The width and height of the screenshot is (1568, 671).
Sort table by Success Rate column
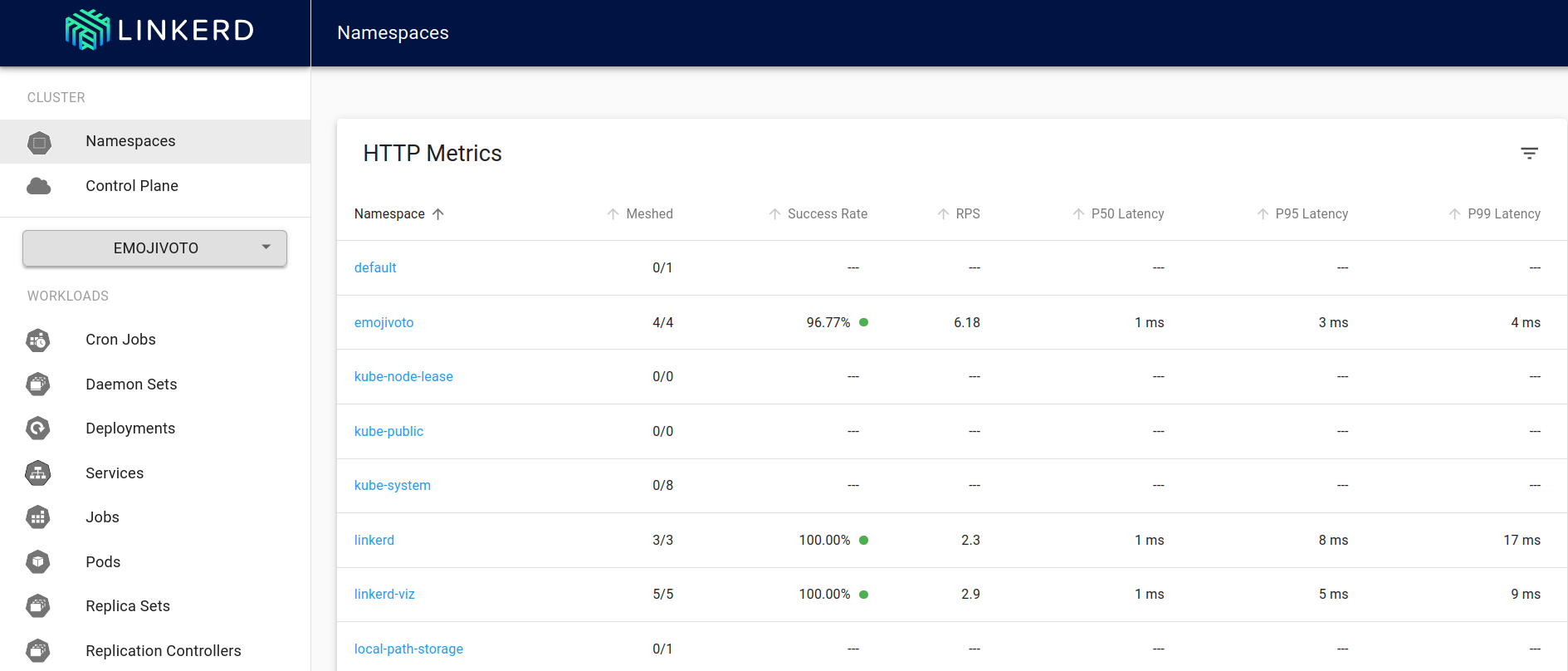click(x=826, y=214)
